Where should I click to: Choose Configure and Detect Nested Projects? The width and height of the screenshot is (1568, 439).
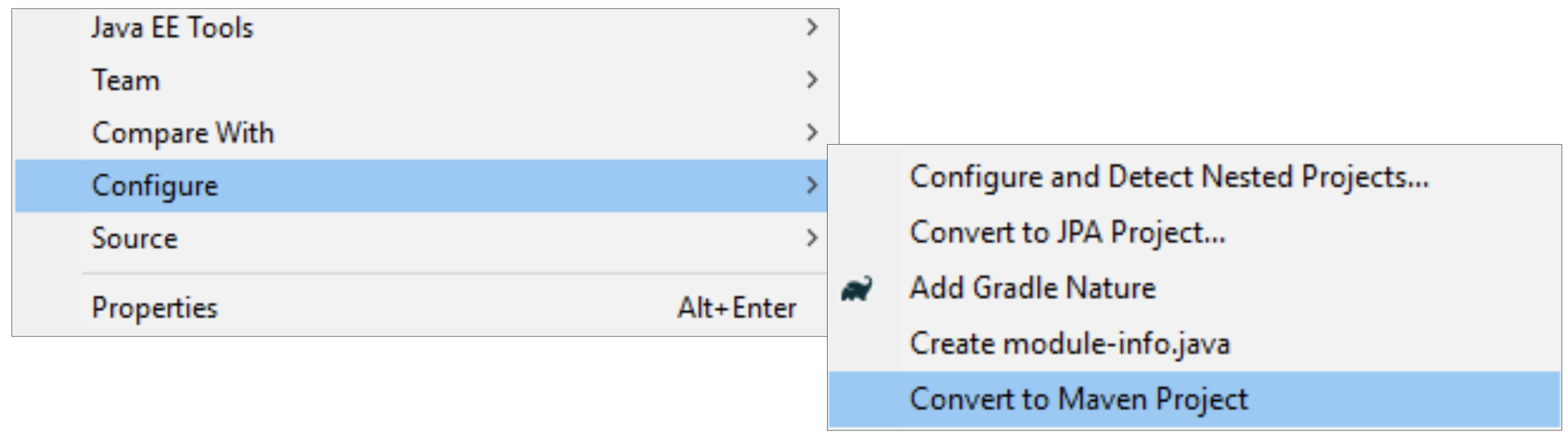pos(1168,177)
